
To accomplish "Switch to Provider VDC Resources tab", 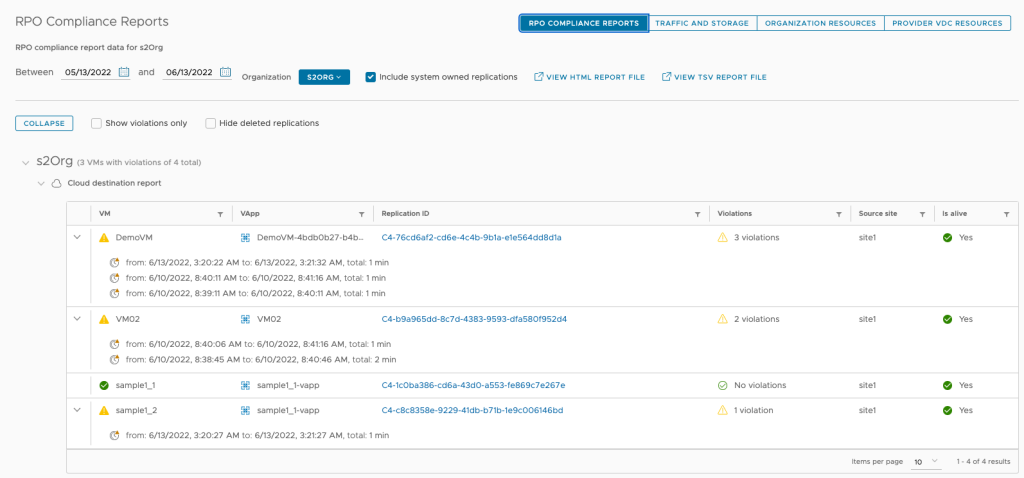I will click(948, 23).
